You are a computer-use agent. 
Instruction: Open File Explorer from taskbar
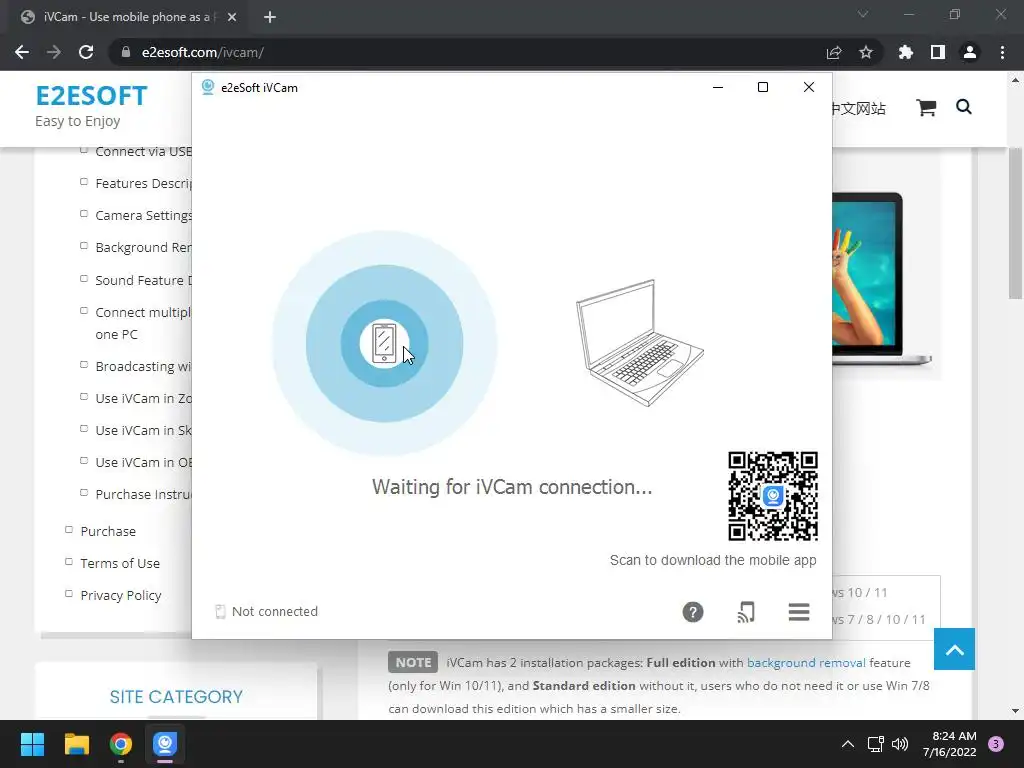(x=76, y=744)
